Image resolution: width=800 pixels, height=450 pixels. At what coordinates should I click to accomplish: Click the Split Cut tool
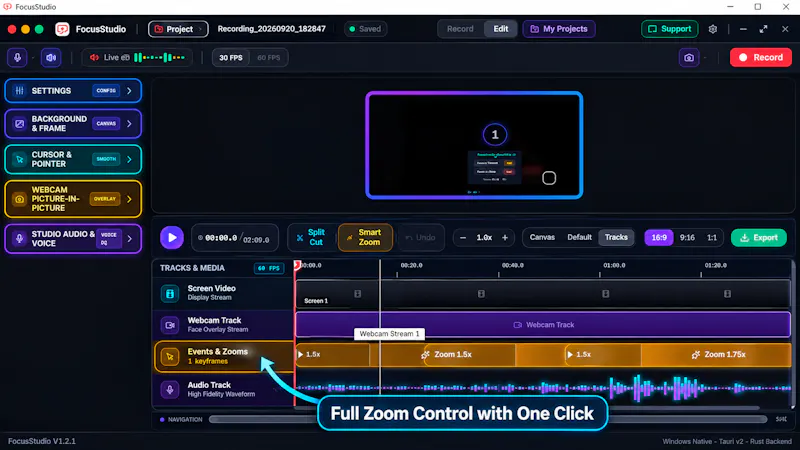pos(311,237)
